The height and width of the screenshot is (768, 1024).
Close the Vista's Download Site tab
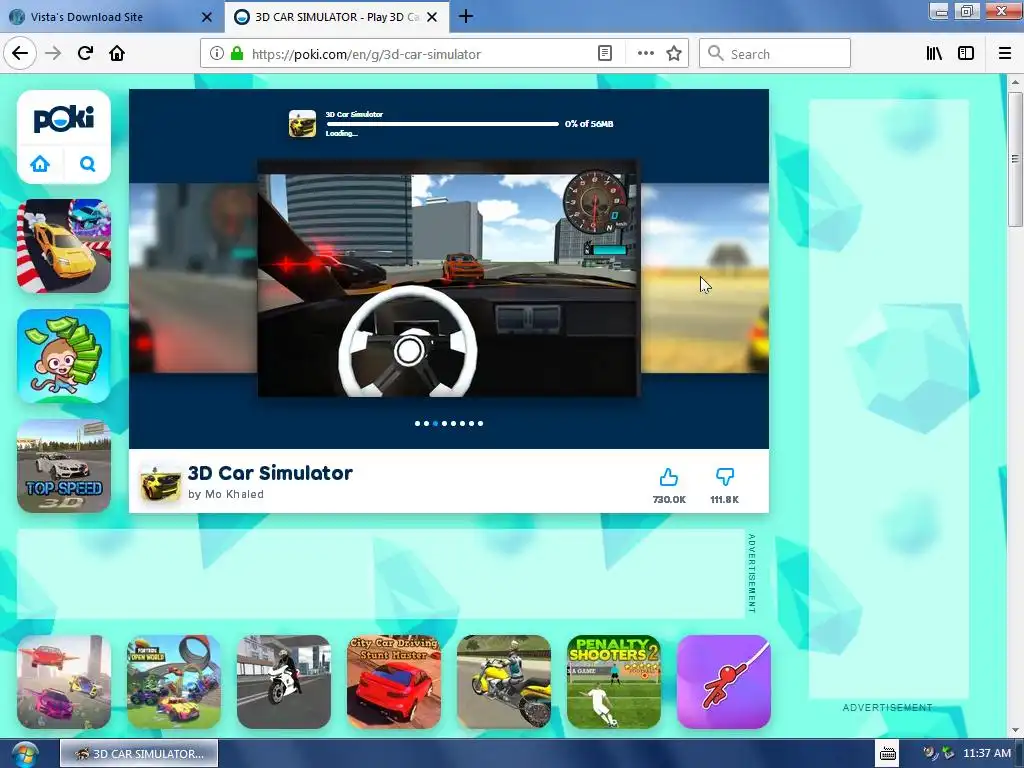point(206,17)
